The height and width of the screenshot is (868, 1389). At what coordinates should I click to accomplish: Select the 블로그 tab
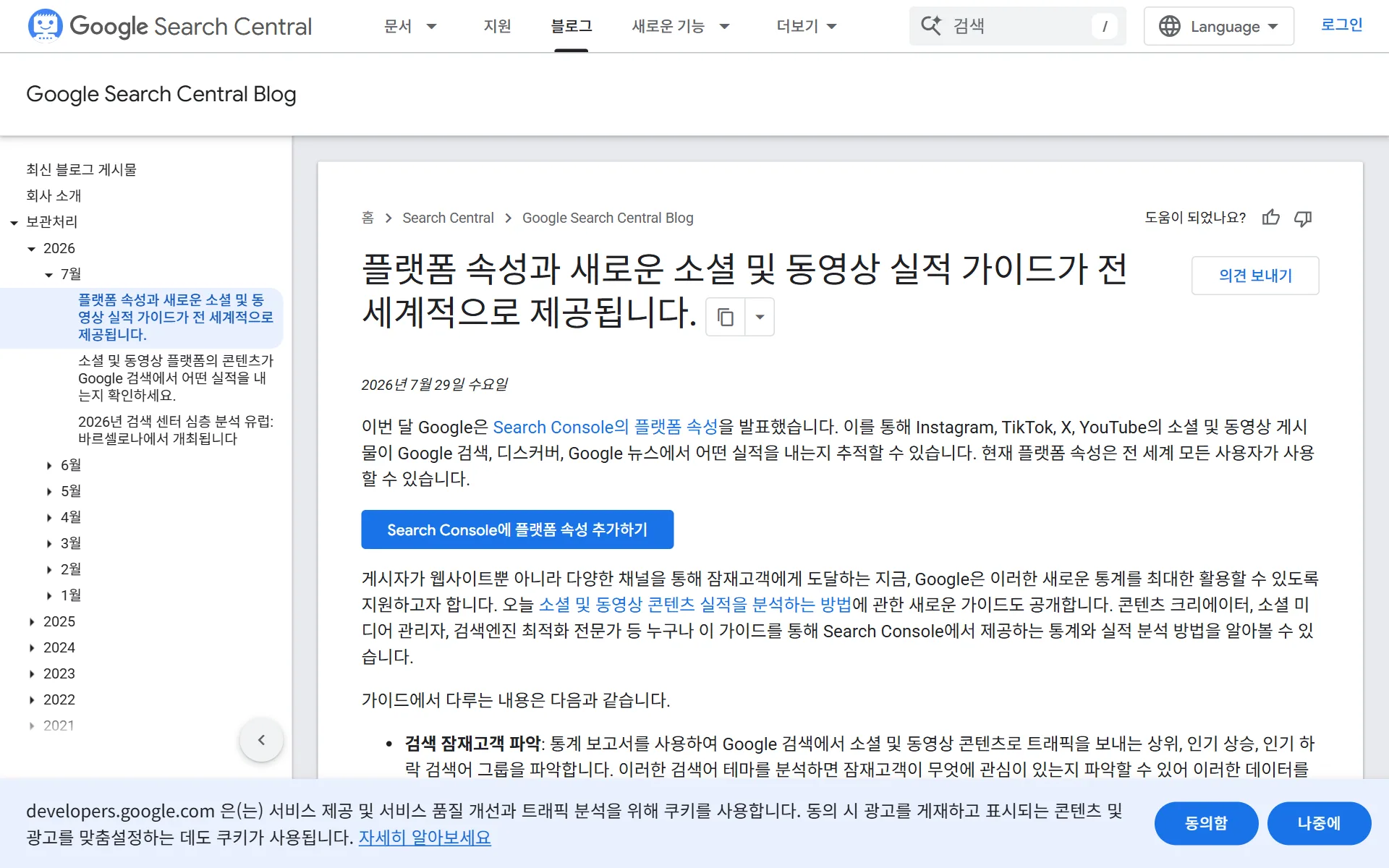point(572,26)
